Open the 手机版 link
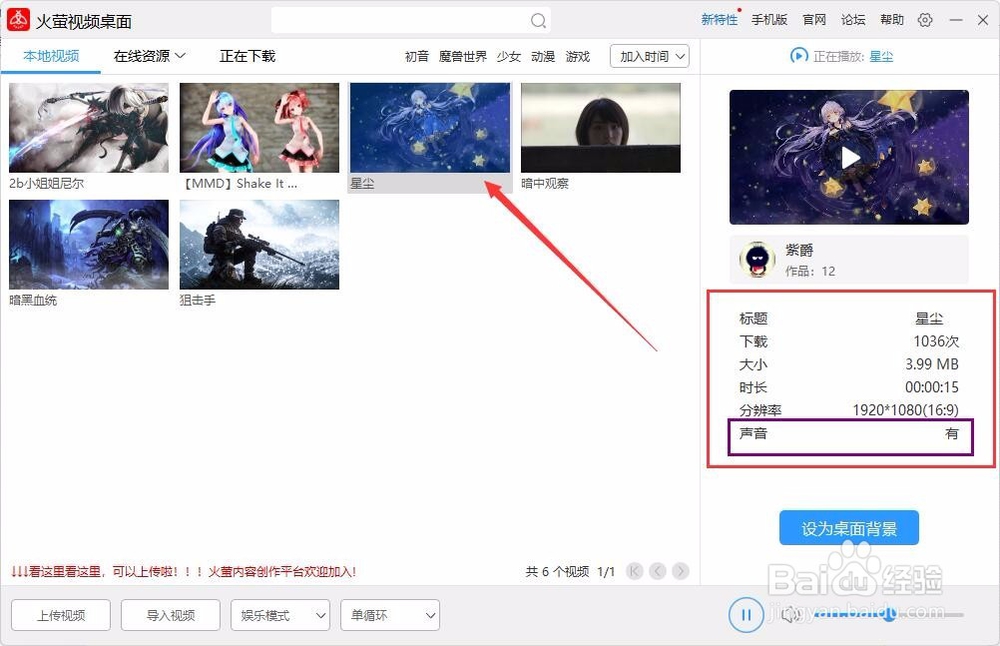The height and width of the screenshot is (646, 1000). click(x=769, y=20)
